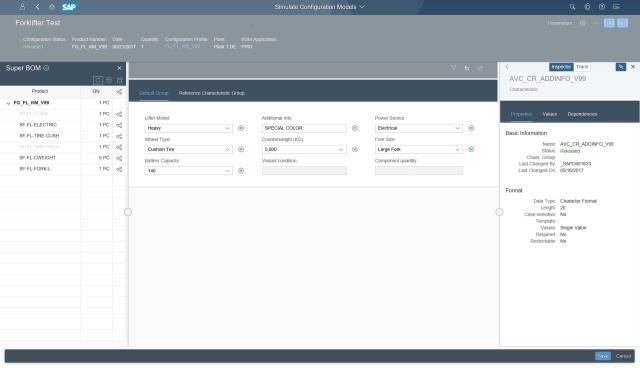The image size is (640, 368).
Task: Click dependency icon in table header
Action: [x=119, y=91]
